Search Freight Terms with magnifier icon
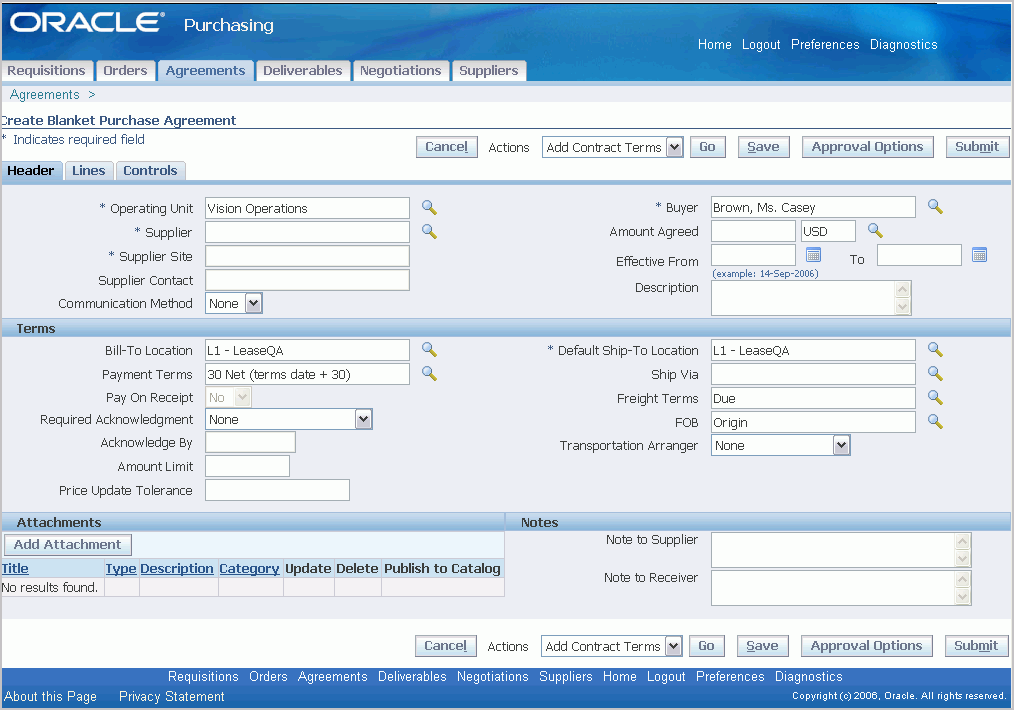This screenshot has height=710, width=1014. (x=935, y=397)
